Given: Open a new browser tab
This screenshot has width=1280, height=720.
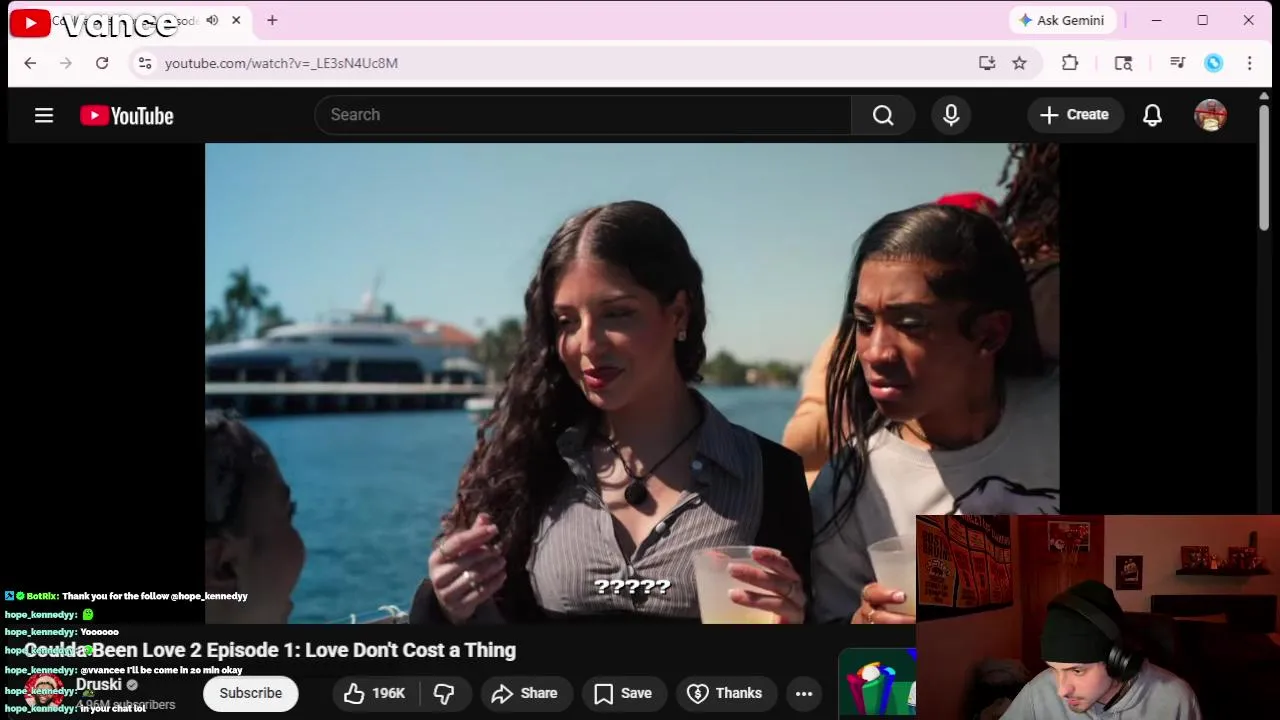Looking at the screenshot, I should point(272,20).
